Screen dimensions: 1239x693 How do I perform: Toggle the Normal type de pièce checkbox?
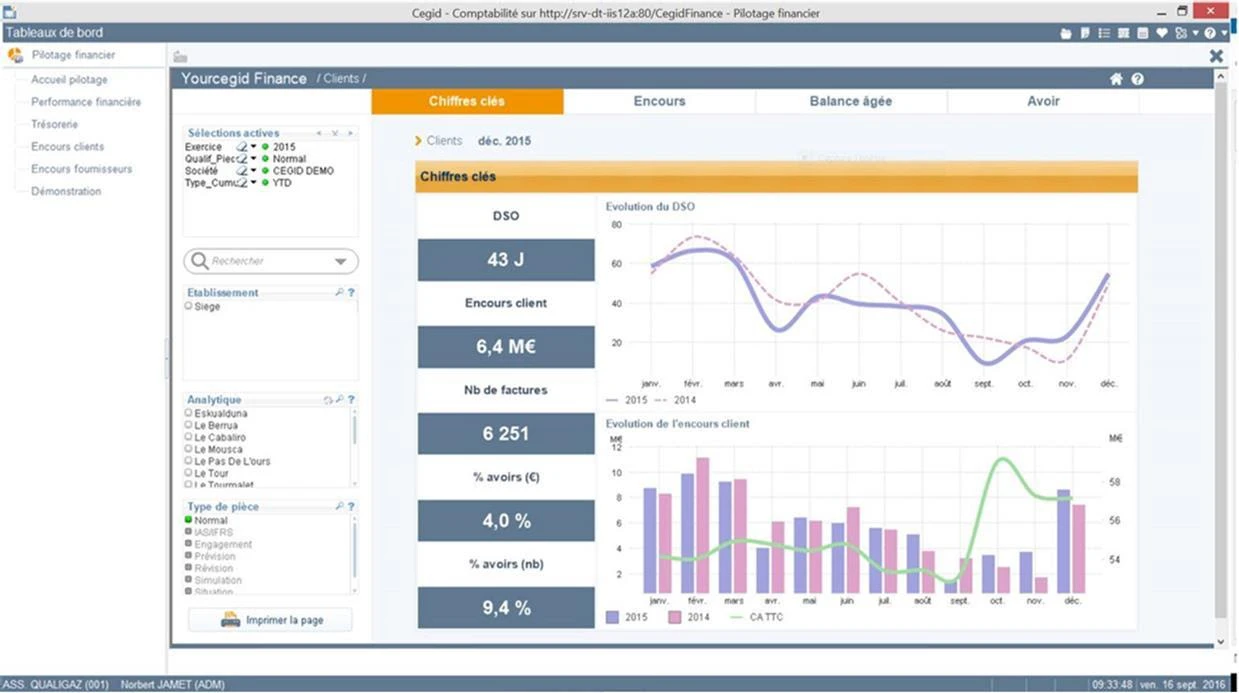188,520
